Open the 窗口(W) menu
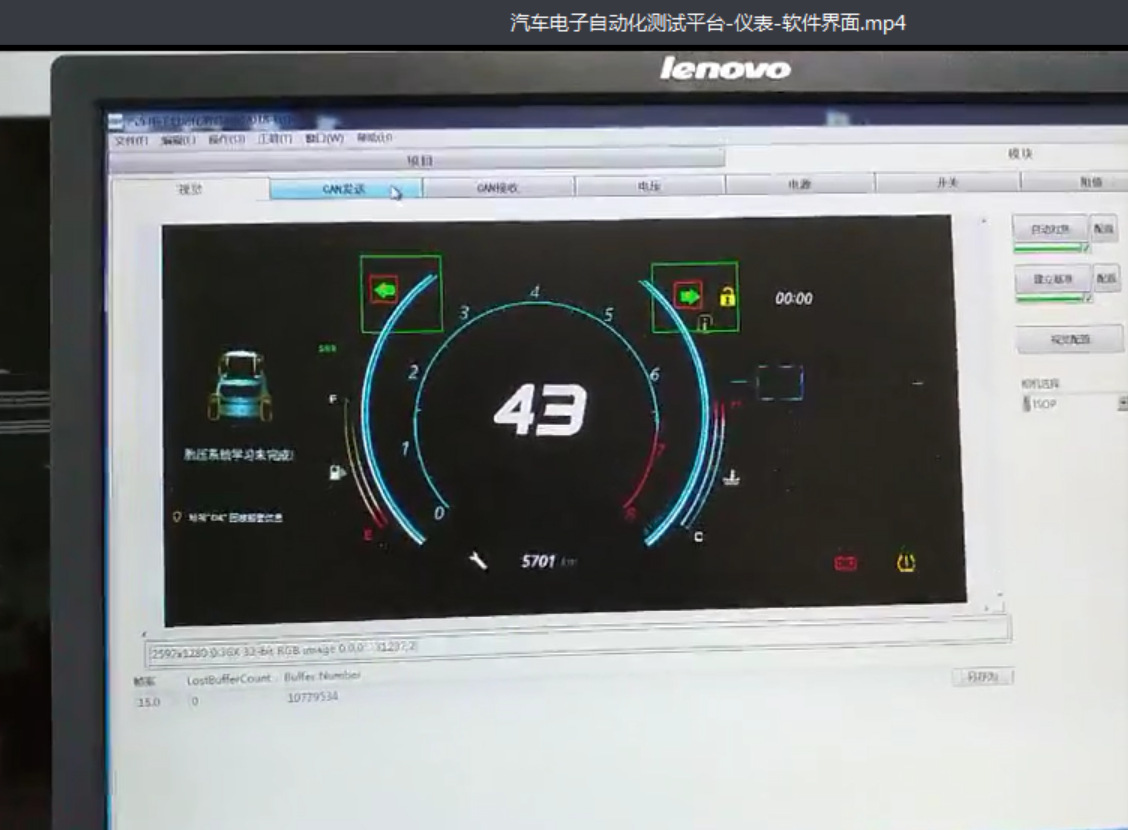The height and width of the screenshot is (830, 1128). [324, 138]
